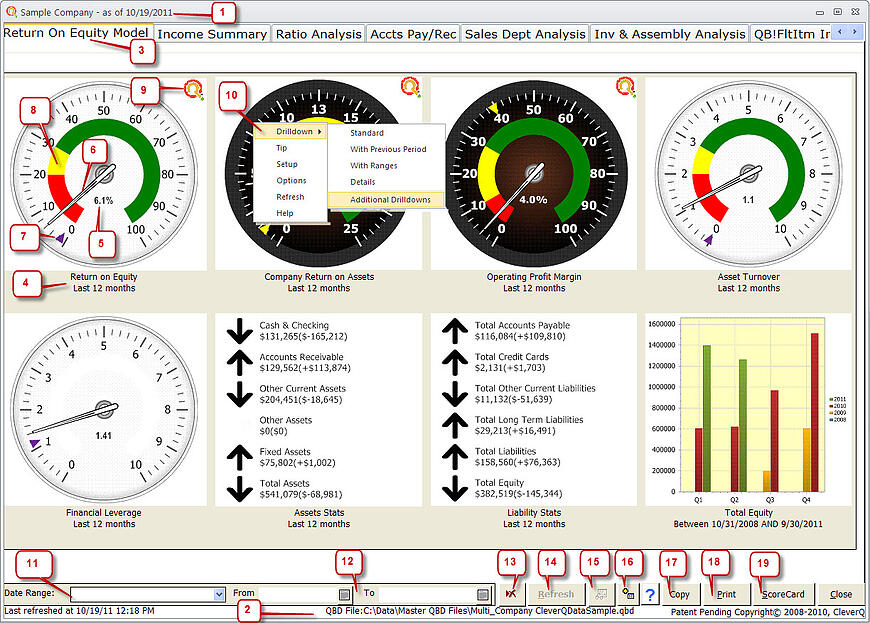Click the ScoreCard button

point(783,594)
